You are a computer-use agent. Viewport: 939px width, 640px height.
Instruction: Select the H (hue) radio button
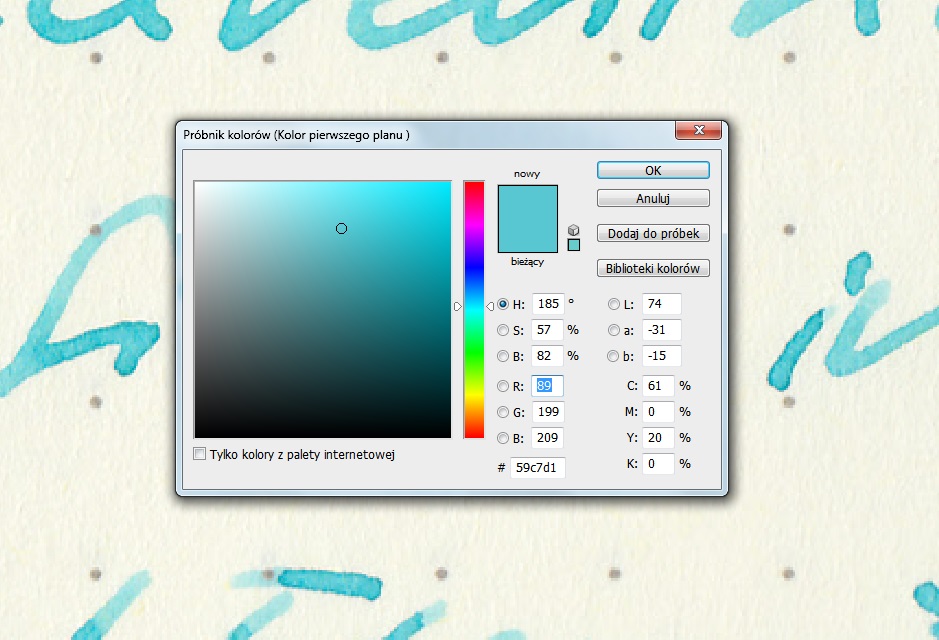[x=503, y=304]
